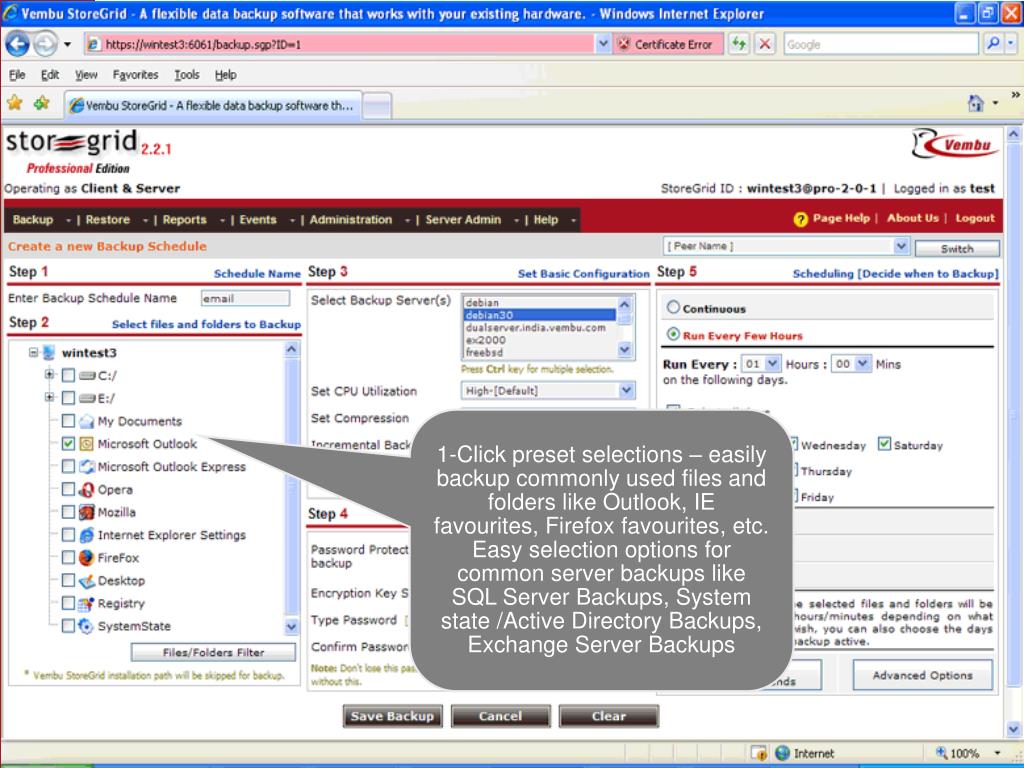Open the address bar history dropdown

[x=603, y=44]
